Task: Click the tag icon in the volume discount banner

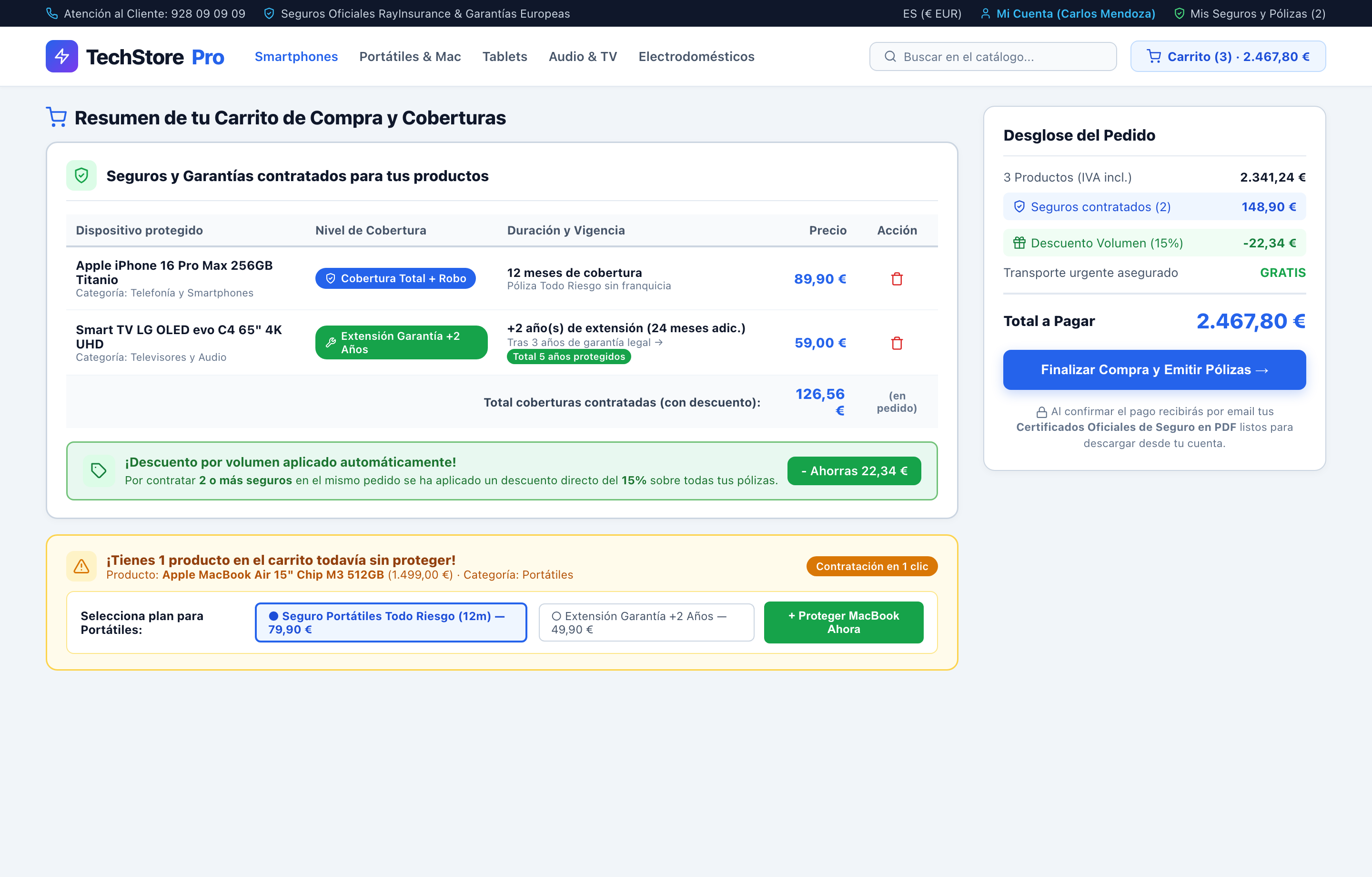Action: pos(99,470)
